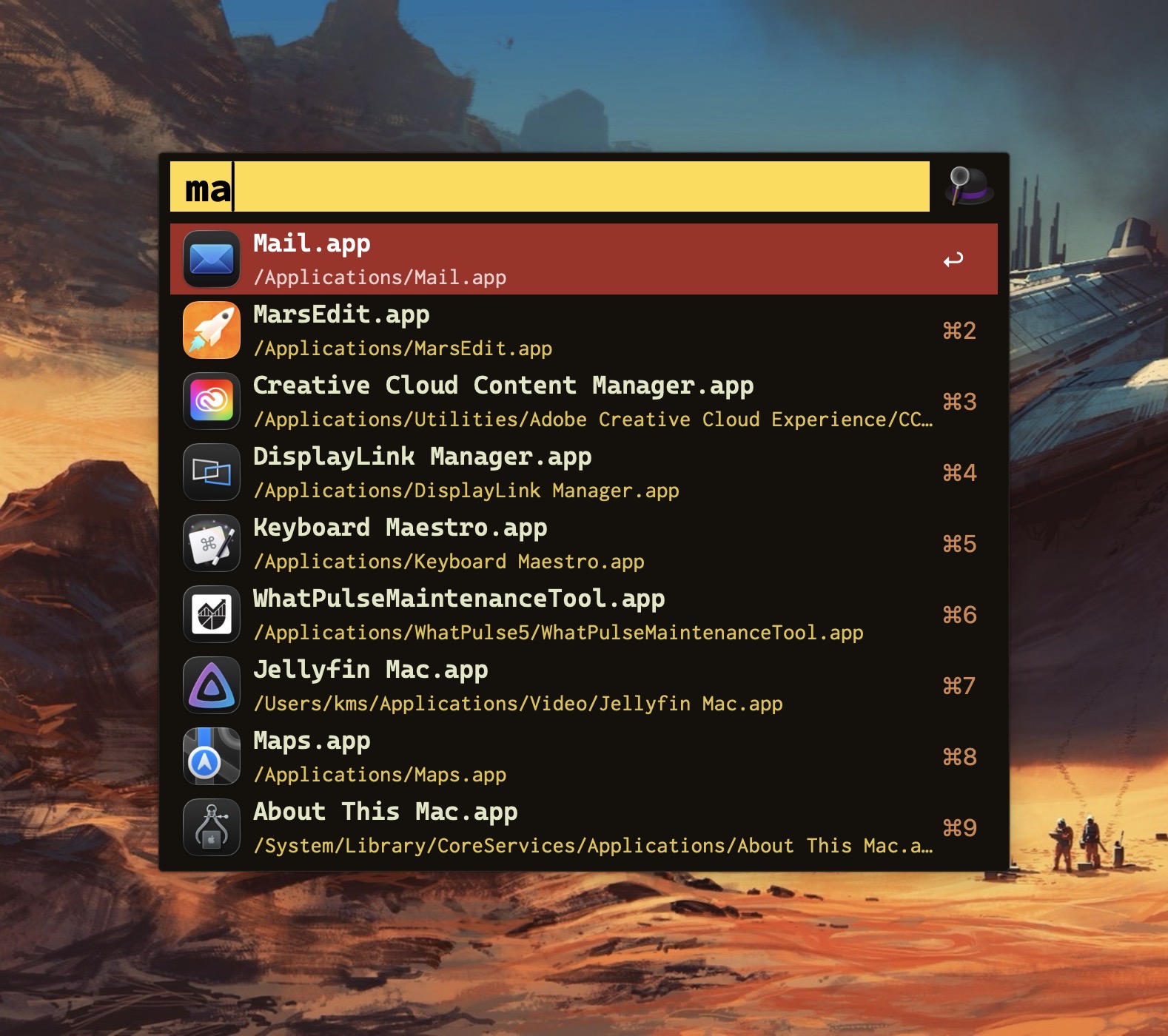The image size is (1168, 1036).
Task: Click the Jellyfin Mac triangle icon
Action: (x=212, y=685)
